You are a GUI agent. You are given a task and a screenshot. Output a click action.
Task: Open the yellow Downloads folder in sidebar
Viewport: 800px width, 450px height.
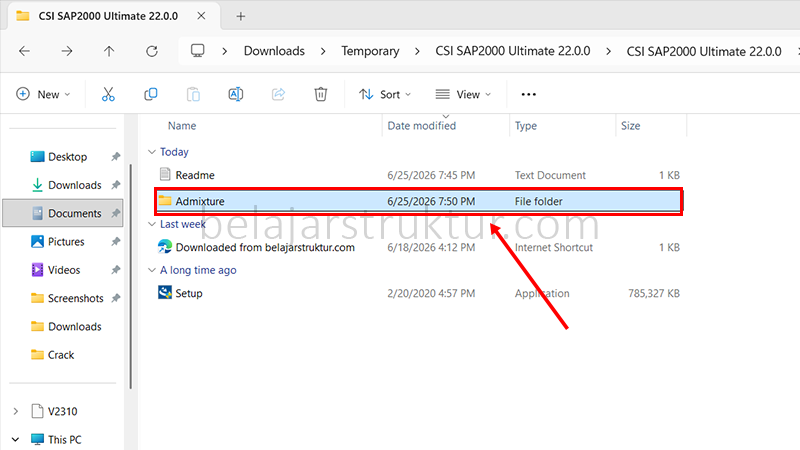pos(74,327)
